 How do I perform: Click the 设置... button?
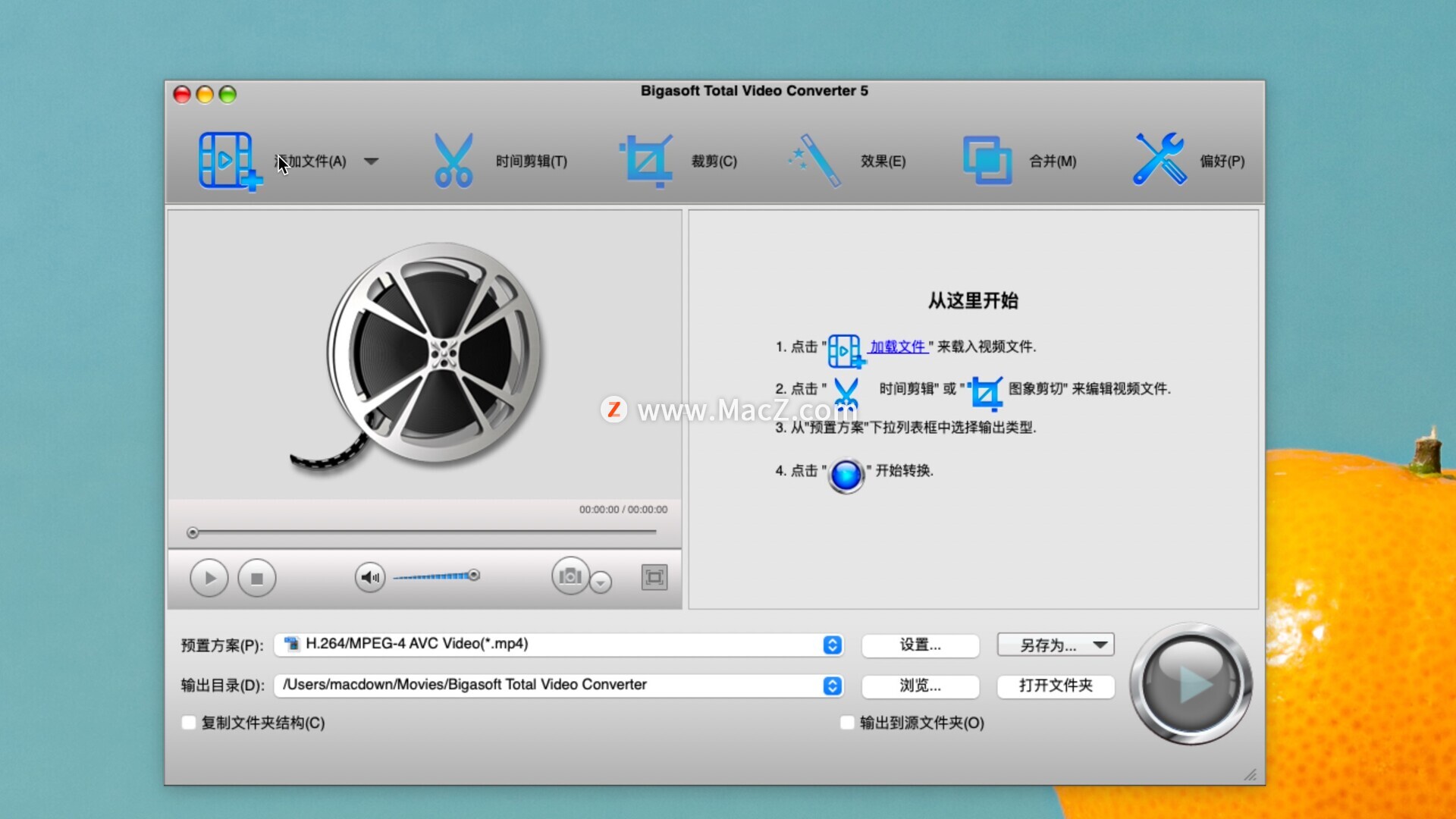coord(920,645)
